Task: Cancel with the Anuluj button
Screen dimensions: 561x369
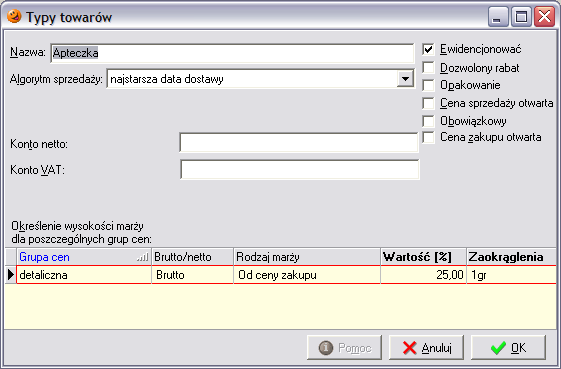Action: tap(426, 348)
